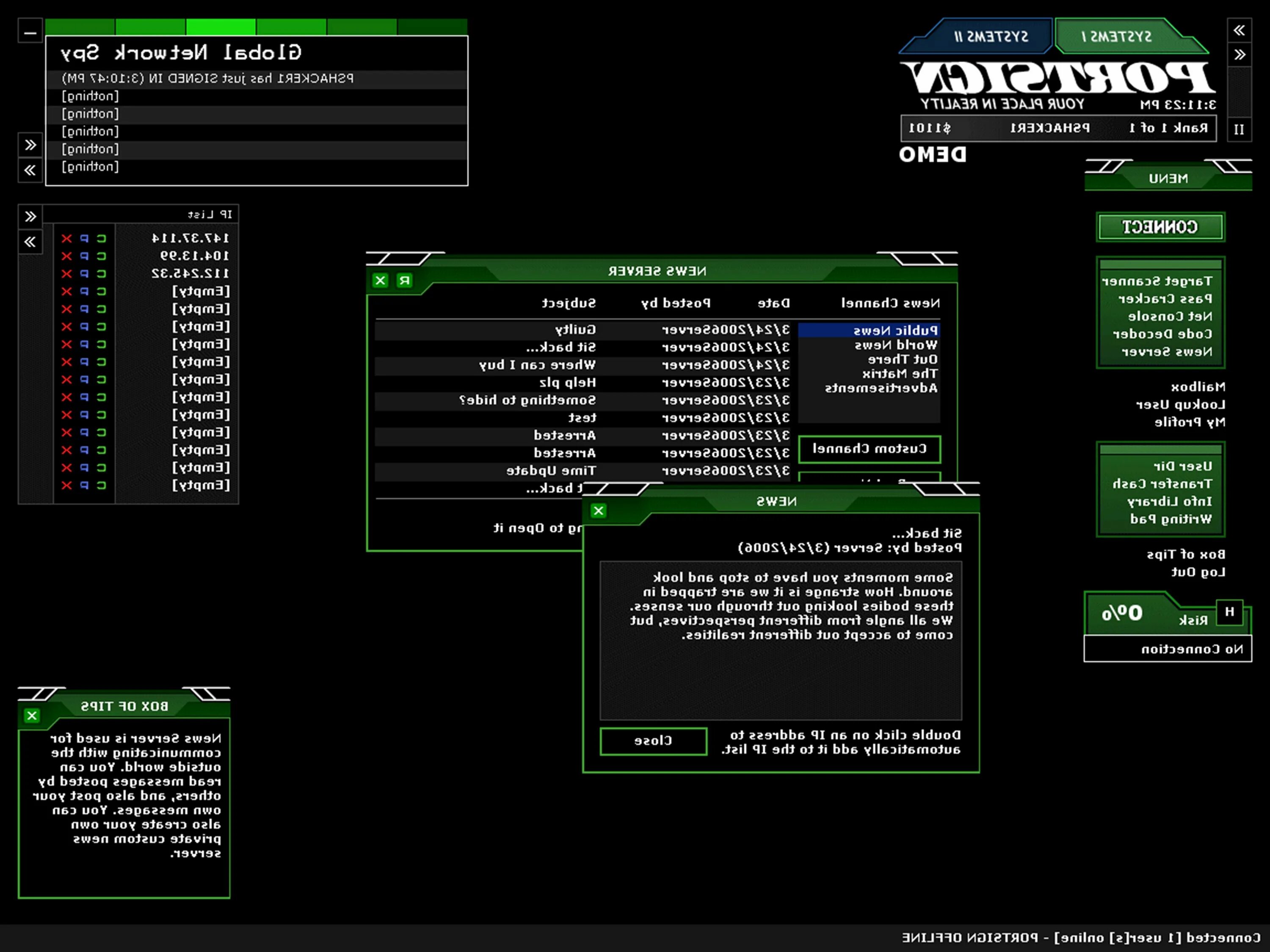The height and width of the screenshot is (952, 1270).
Task: Select the Advertisements channel
Action: [x=881, y=388]
